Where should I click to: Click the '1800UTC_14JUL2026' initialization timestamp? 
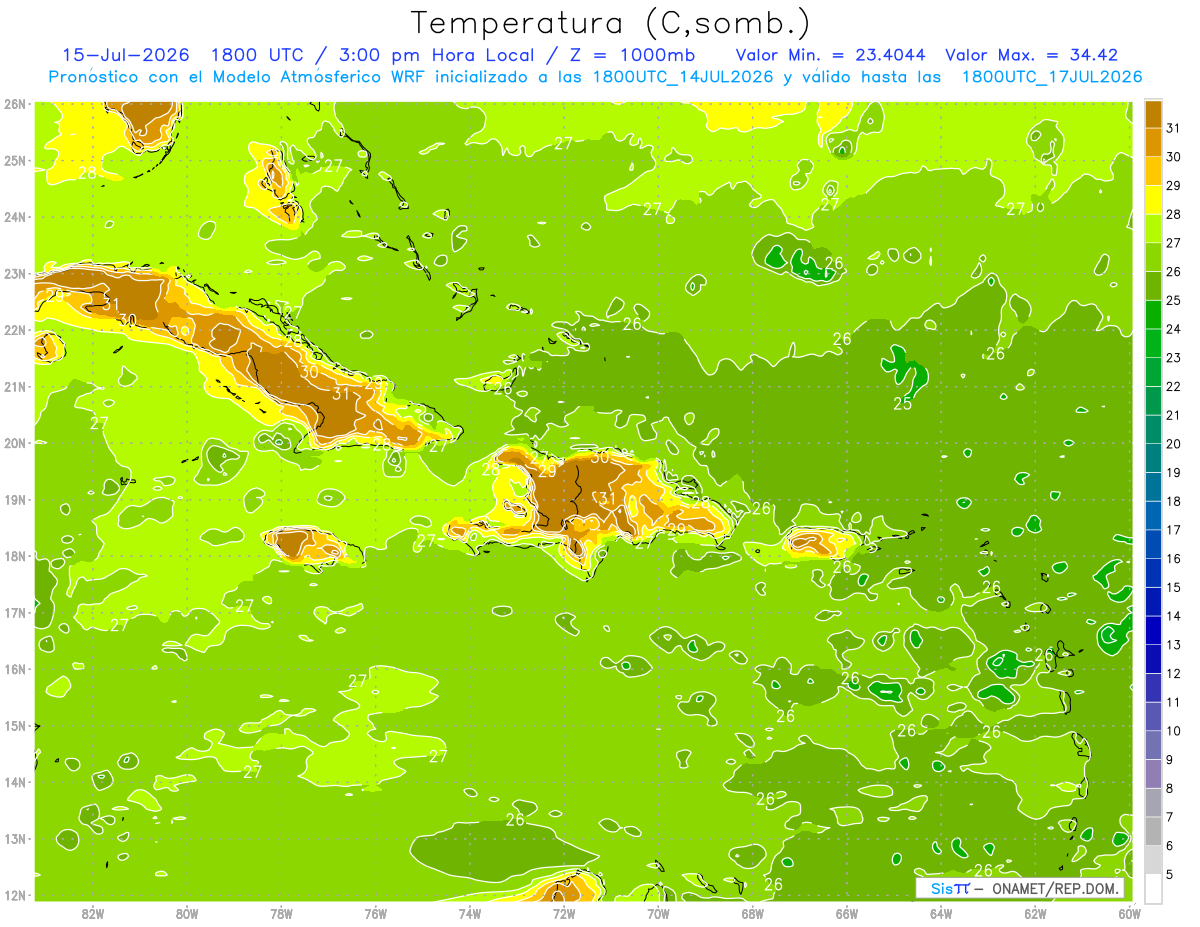tap(683, 77)
